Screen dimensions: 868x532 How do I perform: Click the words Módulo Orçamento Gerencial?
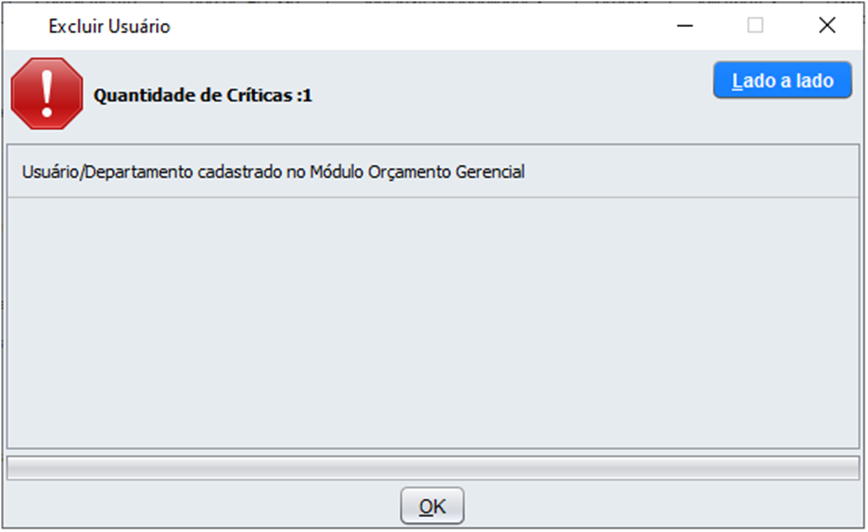click(x=417, y=172)
